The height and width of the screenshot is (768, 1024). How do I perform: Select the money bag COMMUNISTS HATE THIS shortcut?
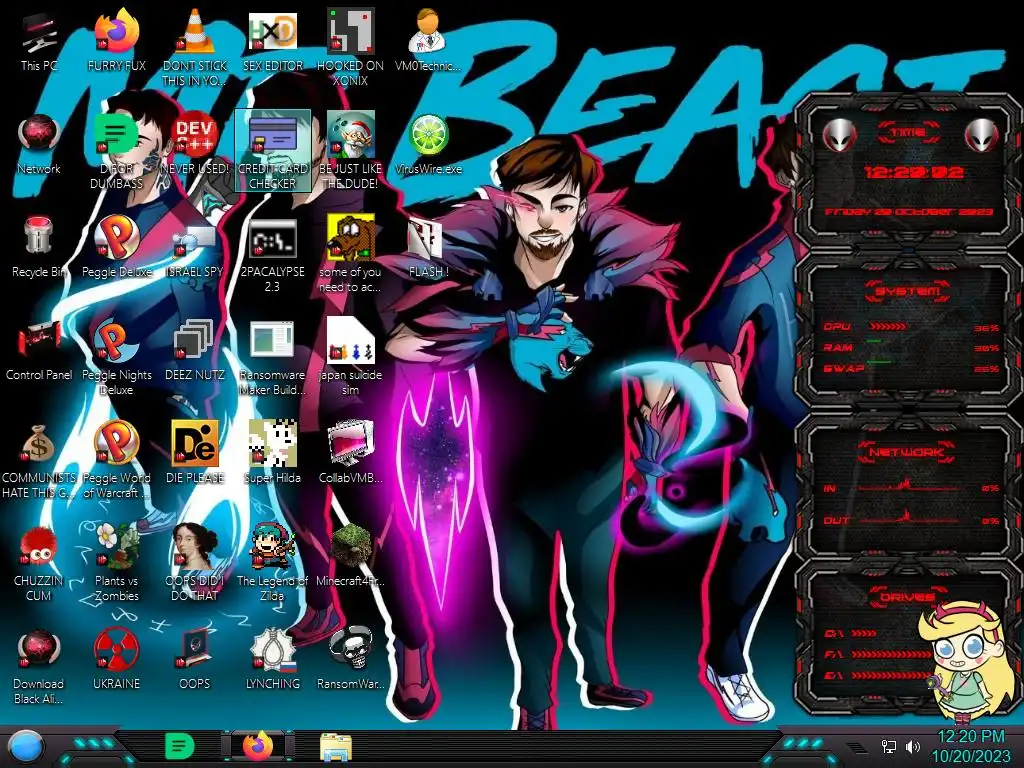coord(39,460)
